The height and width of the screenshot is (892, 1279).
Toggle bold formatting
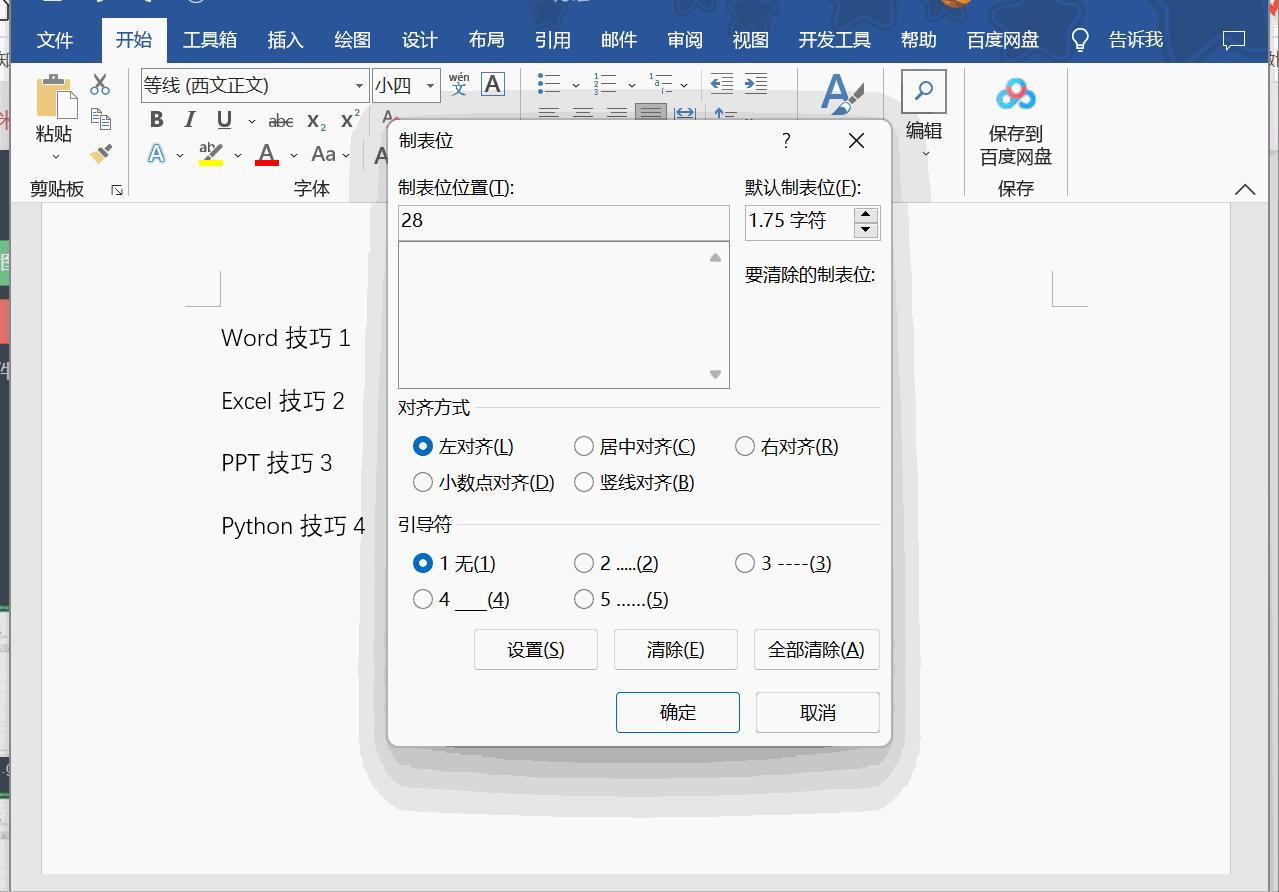[156, 119]
